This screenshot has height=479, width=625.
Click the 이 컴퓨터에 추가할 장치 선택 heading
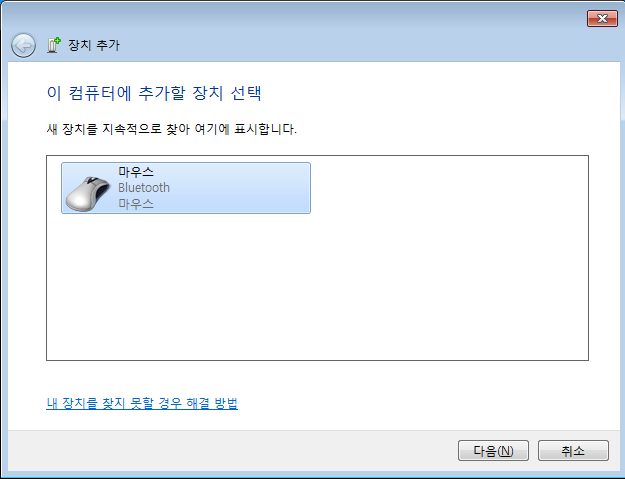(x=154, y=93)
